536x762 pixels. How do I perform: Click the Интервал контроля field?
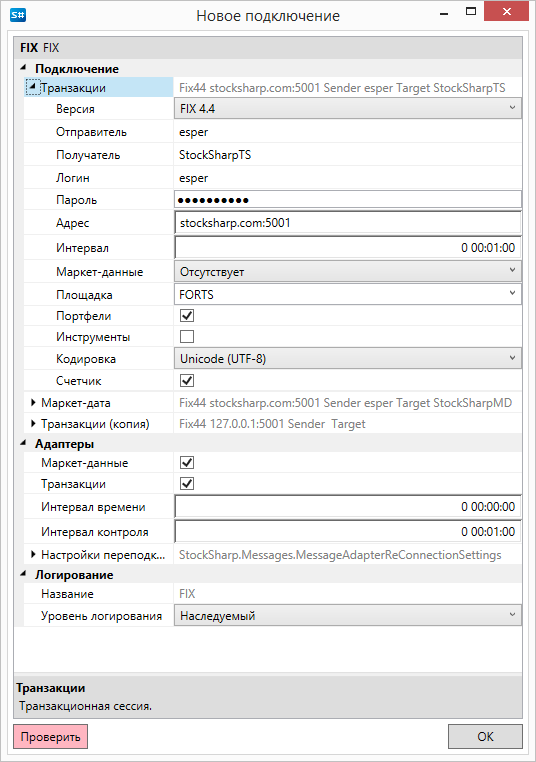click(347, 532)
